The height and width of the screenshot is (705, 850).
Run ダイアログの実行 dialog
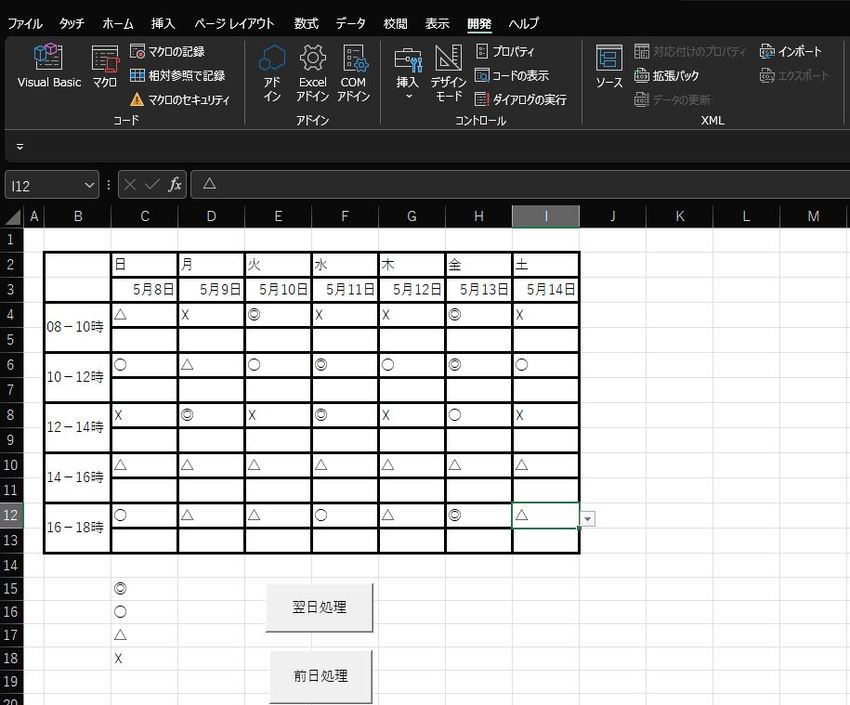click(x=521, y=100)
